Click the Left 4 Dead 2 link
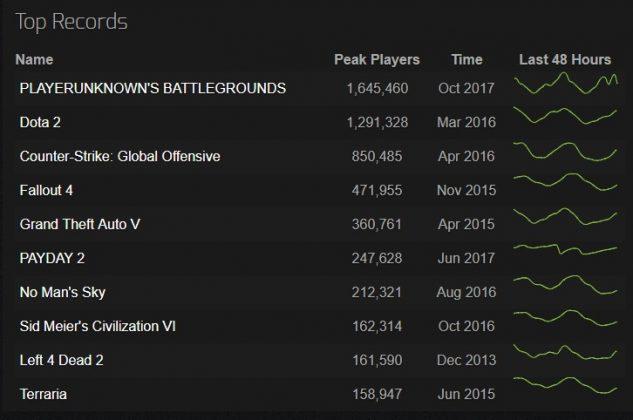Image resolution: width=633 pixels, height=420 pixels. [61, 360]
